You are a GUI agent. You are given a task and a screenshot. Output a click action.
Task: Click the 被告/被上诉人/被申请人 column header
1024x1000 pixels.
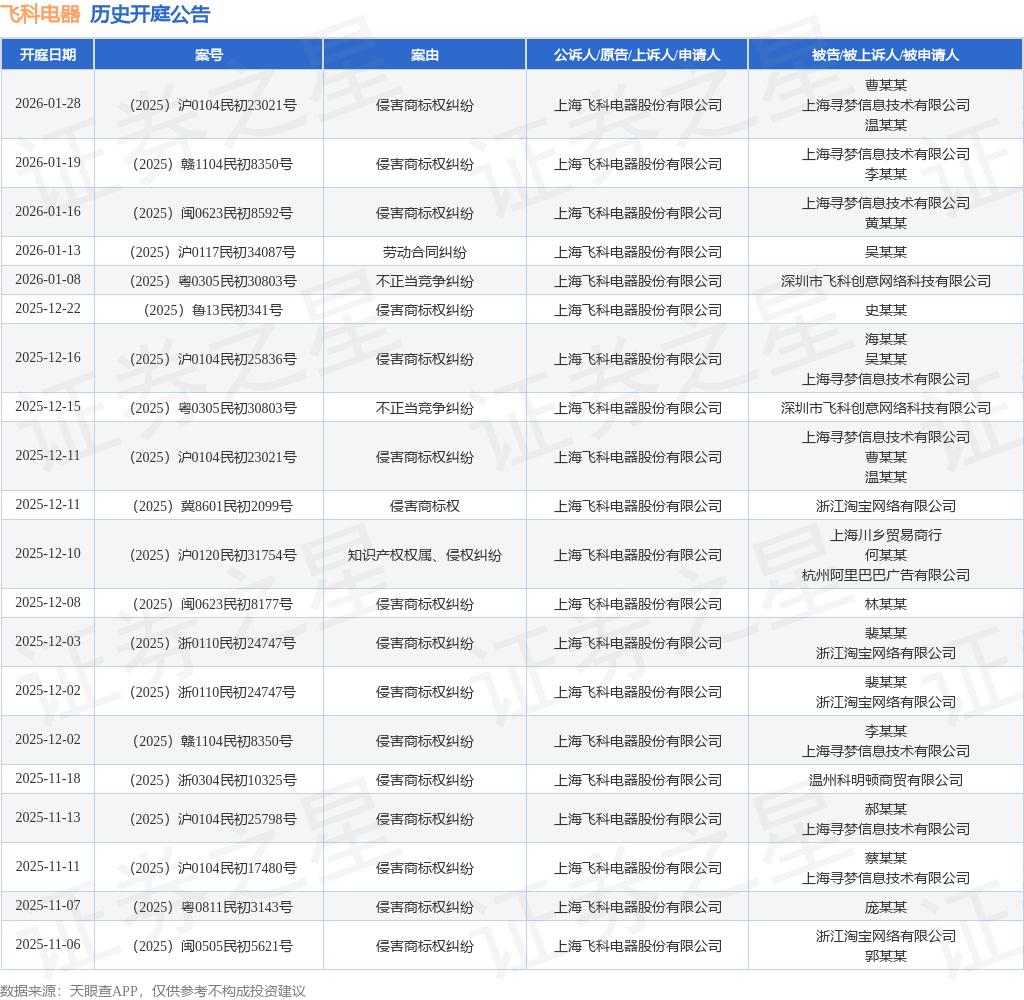click(x=886, y=55)
